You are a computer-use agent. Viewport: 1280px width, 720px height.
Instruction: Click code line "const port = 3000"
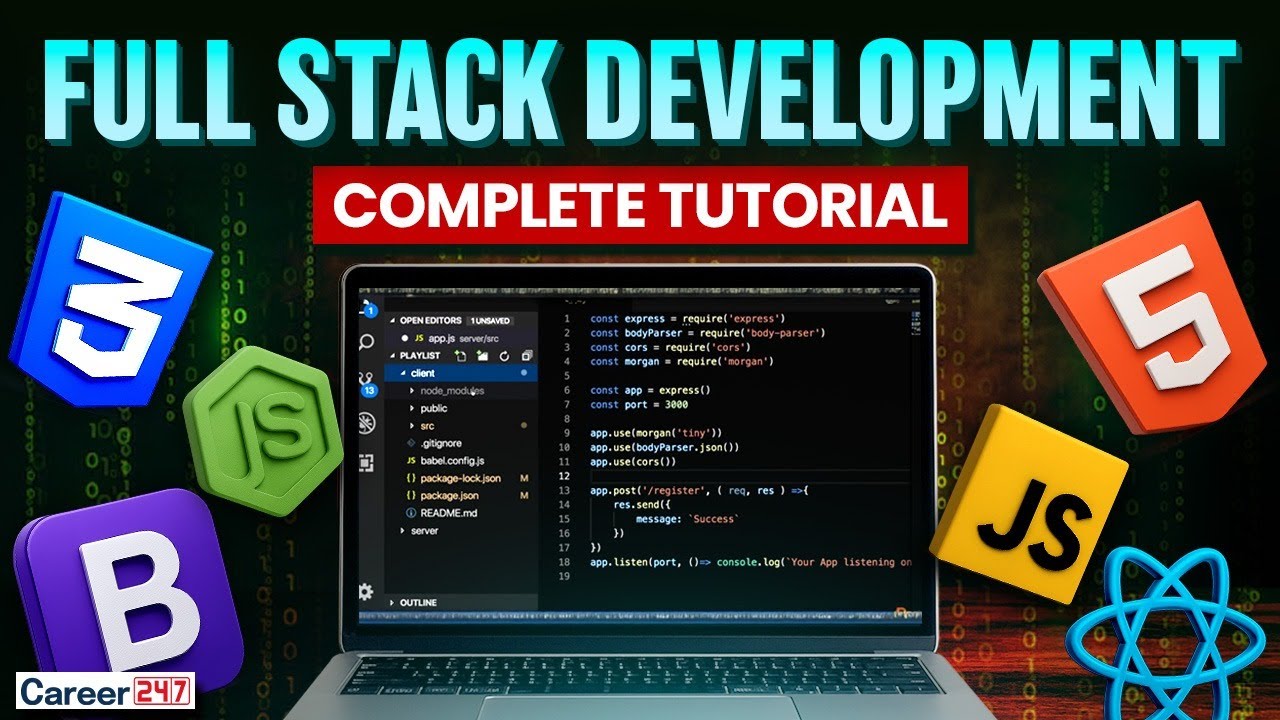640,404
